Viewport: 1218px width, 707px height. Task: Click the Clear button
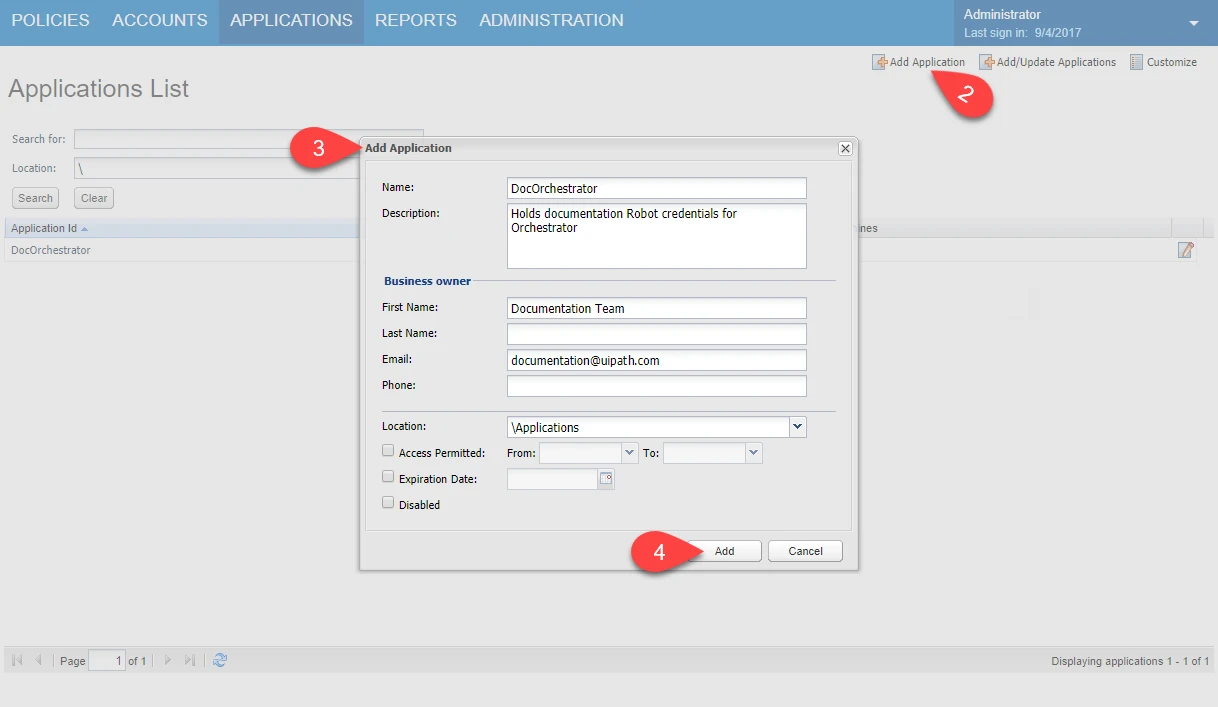tap(94, 198)
